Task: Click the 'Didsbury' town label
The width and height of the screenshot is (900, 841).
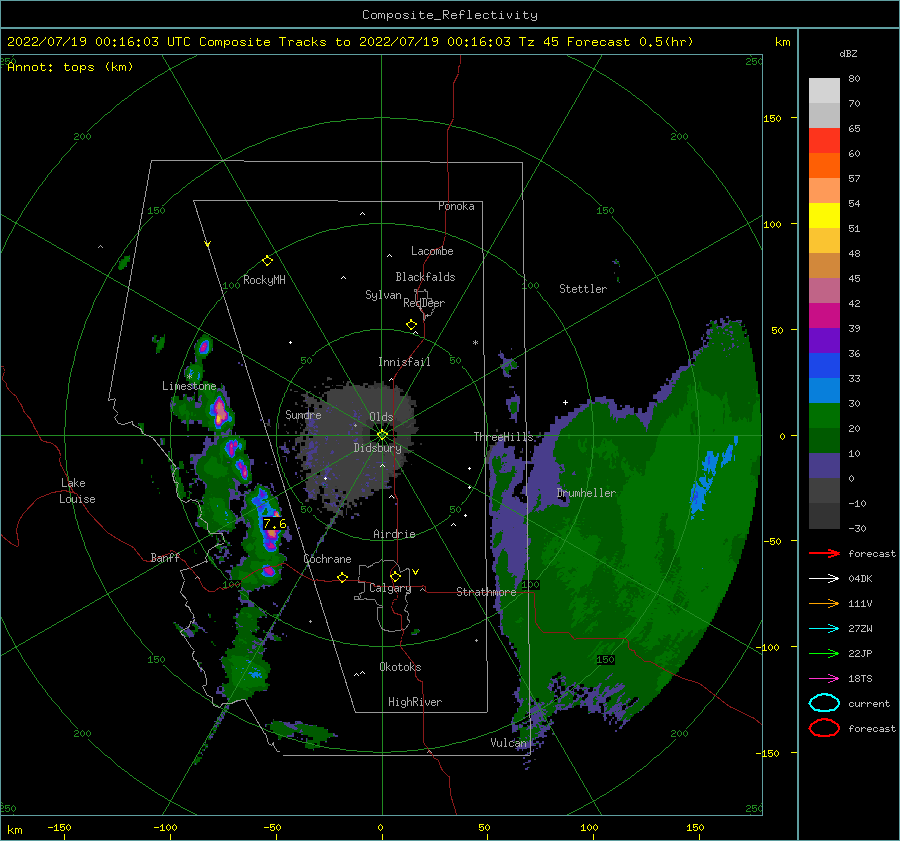Action: pos(377,448)
